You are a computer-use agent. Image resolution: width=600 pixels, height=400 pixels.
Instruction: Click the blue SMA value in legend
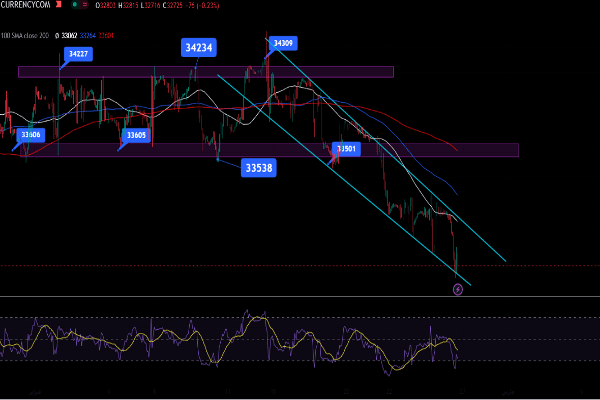point(87,35)
